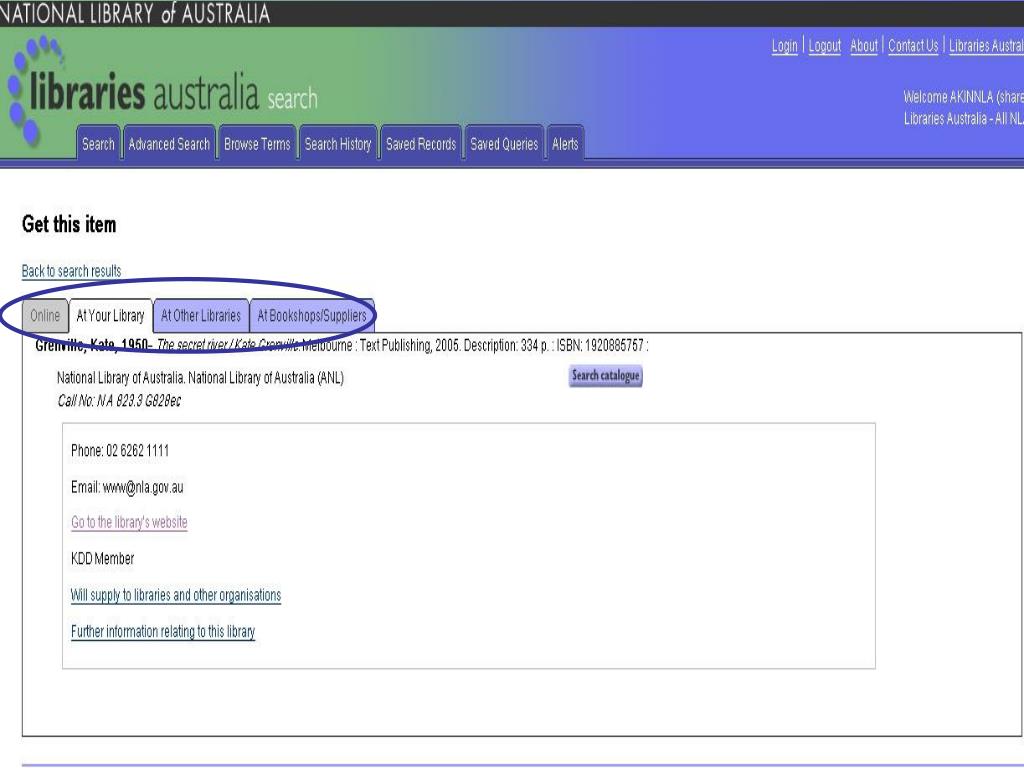Click the Login link
This screenshot has height=768, width=1024.
[x=784, y=46]
